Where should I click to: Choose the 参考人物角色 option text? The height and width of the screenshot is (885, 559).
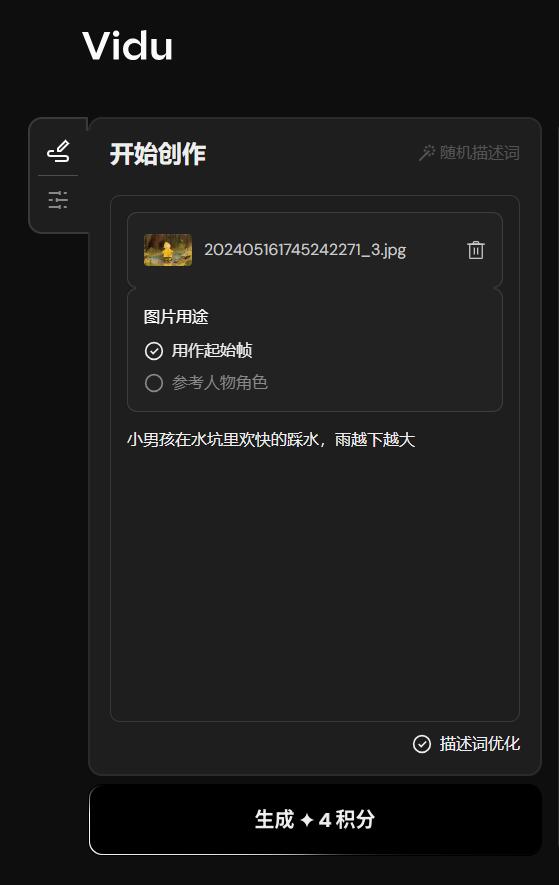[219, 383]
